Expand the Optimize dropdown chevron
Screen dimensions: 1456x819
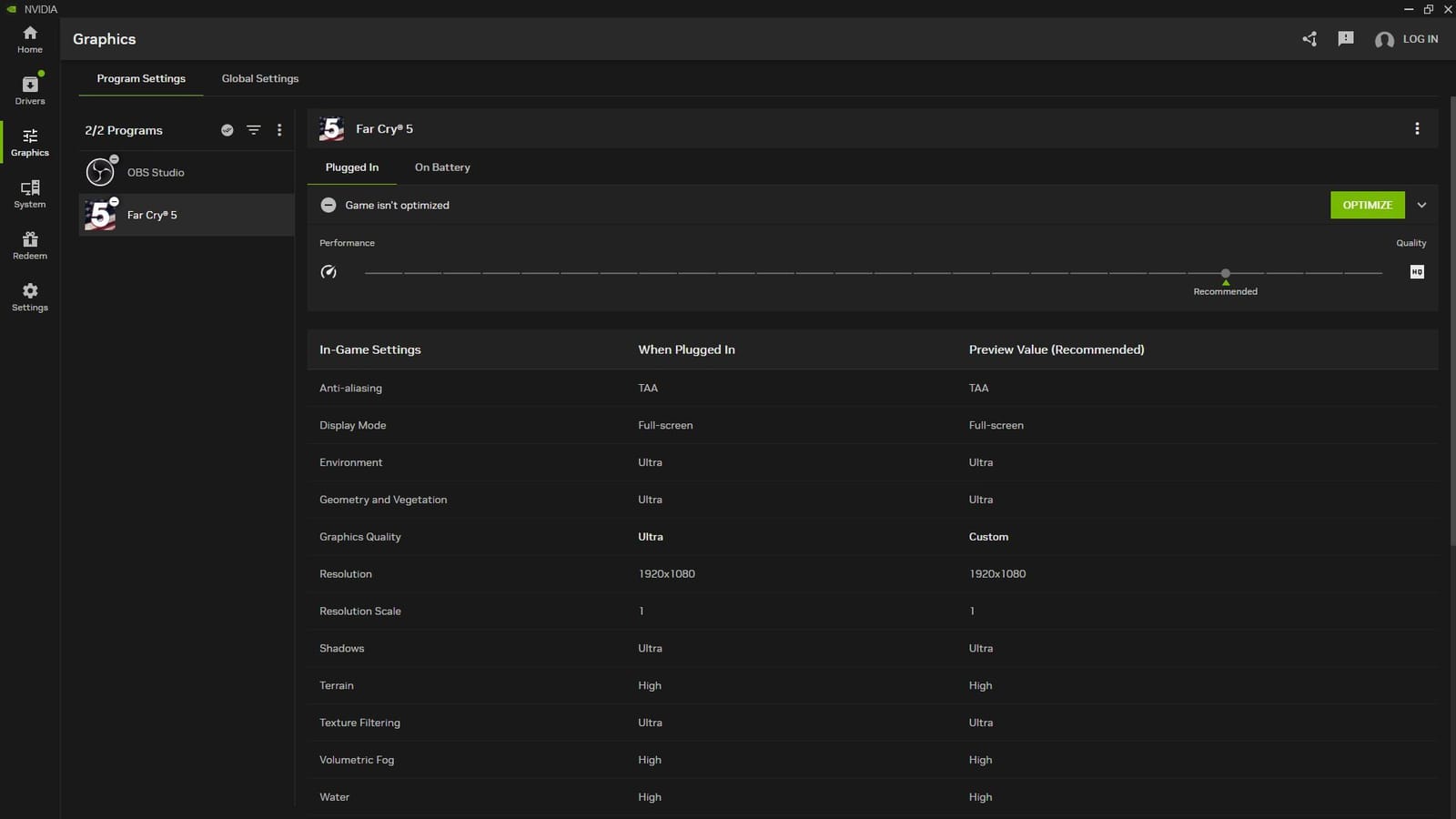point(1421,205)
